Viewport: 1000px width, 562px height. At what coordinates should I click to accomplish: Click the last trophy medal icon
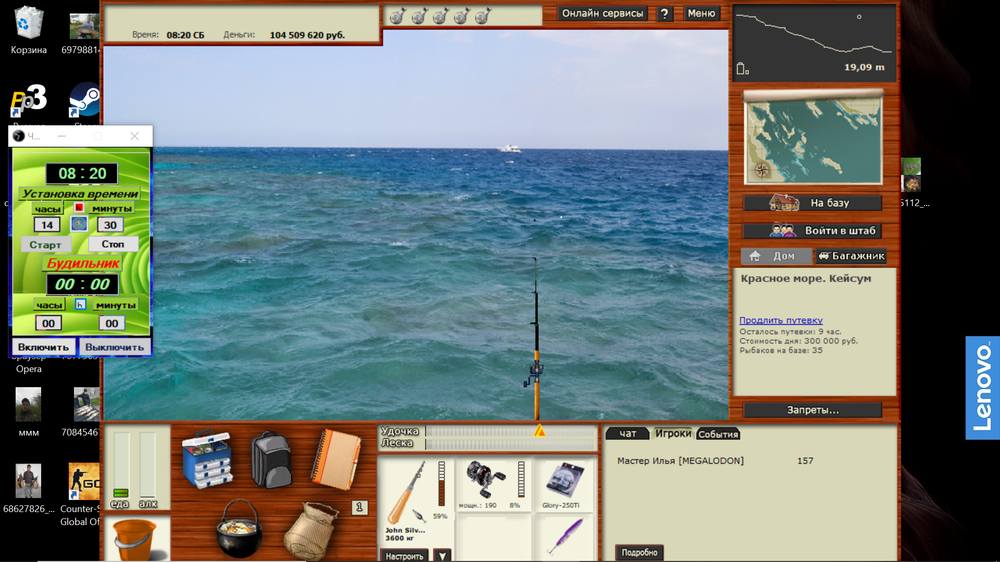[x=483, y=16]
